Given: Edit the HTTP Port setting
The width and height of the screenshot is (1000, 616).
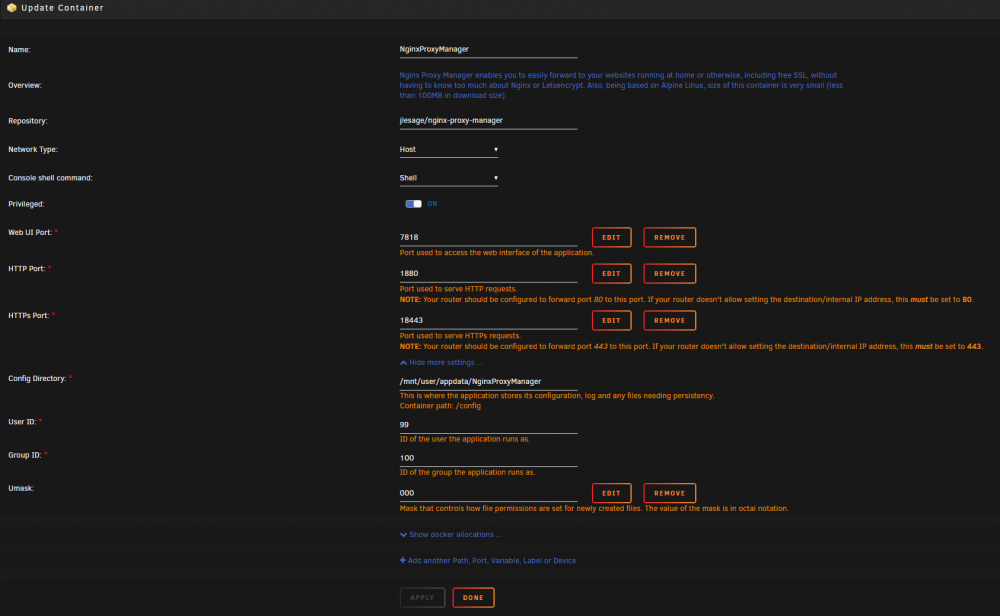Looking at the screenshot, I should click(612, 274).
